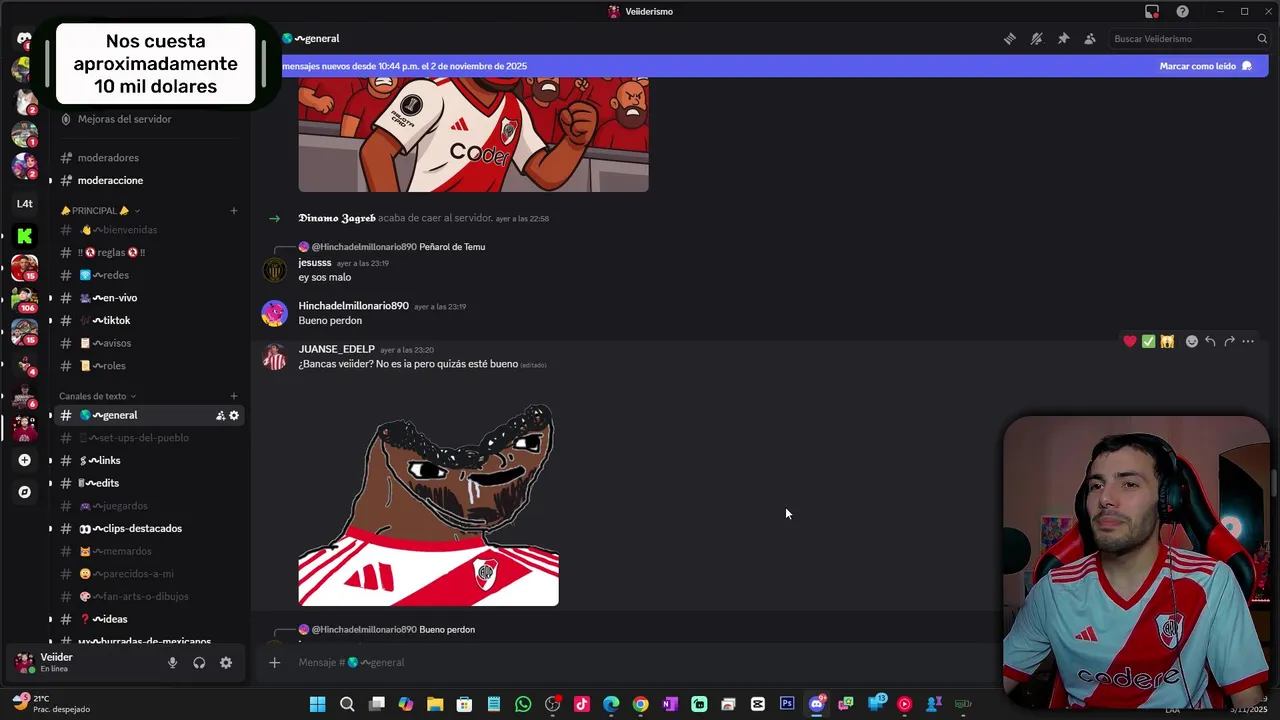Open the inbox icon in title bar
Viewport: 1280px width, 720px height.
pyautogui.click(x=1152, y=11)
